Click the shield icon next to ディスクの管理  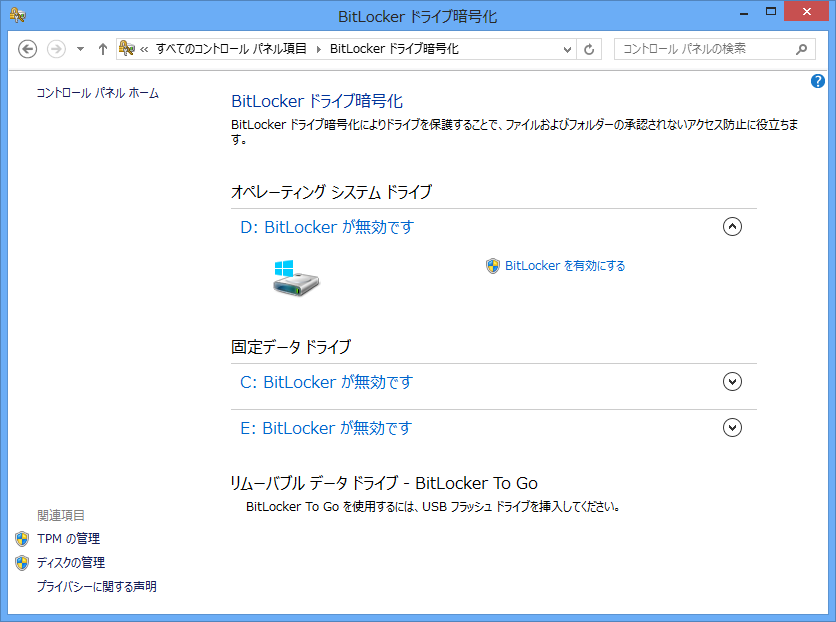pyautogui.click(x=22, y=563)
